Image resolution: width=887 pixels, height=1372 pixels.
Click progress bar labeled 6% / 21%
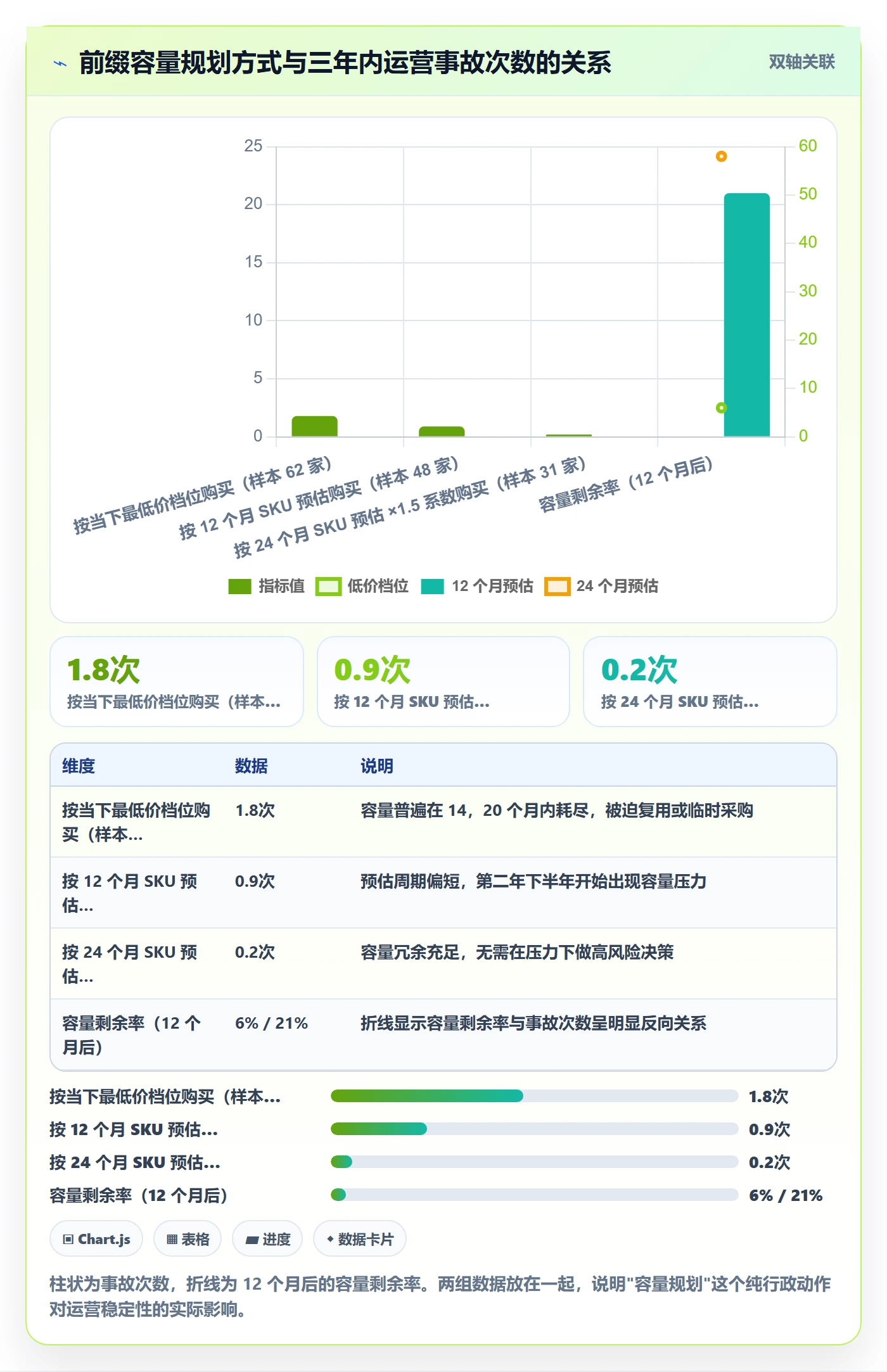pyautogui.click(x=534, y=1195)
